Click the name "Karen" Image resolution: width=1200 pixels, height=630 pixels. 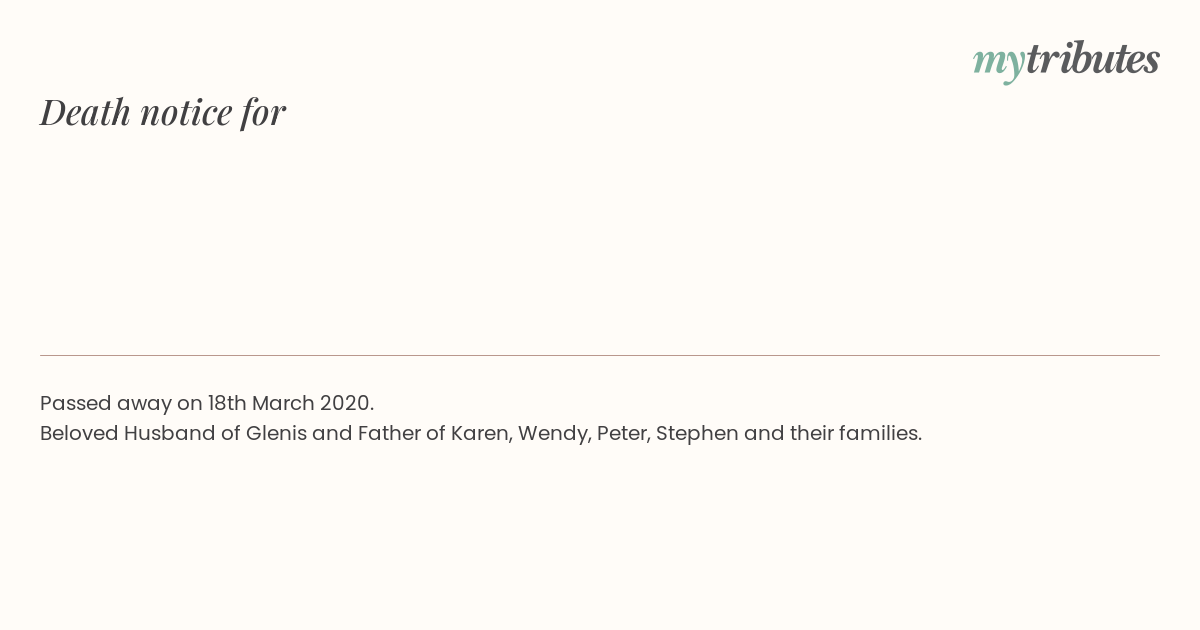click(478, 433)
